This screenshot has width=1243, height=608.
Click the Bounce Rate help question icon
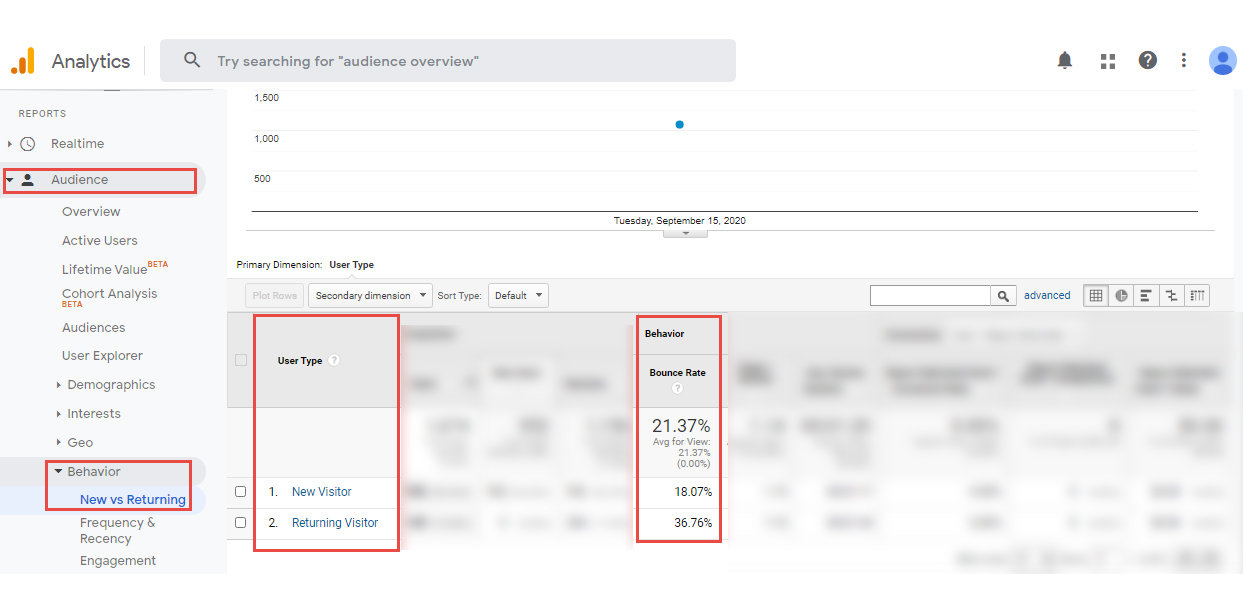pyautogui.click(x=677, y=388)
